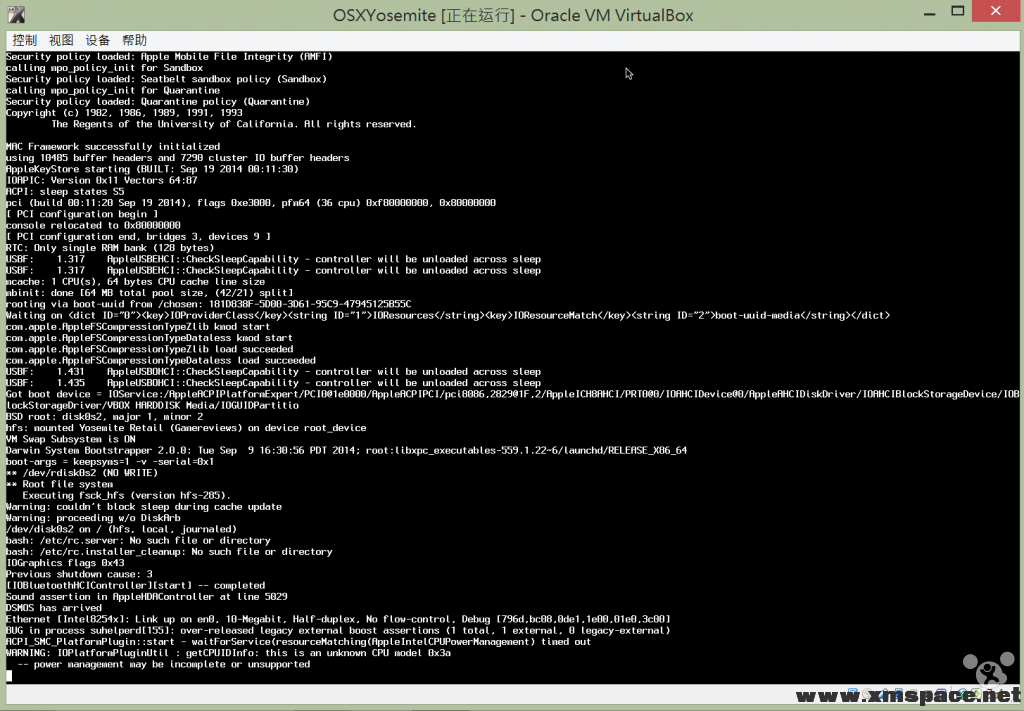The height and width of the screenshot is (711, 1024).
Task: Open the 帮助 menu
Action: point(135,40)
